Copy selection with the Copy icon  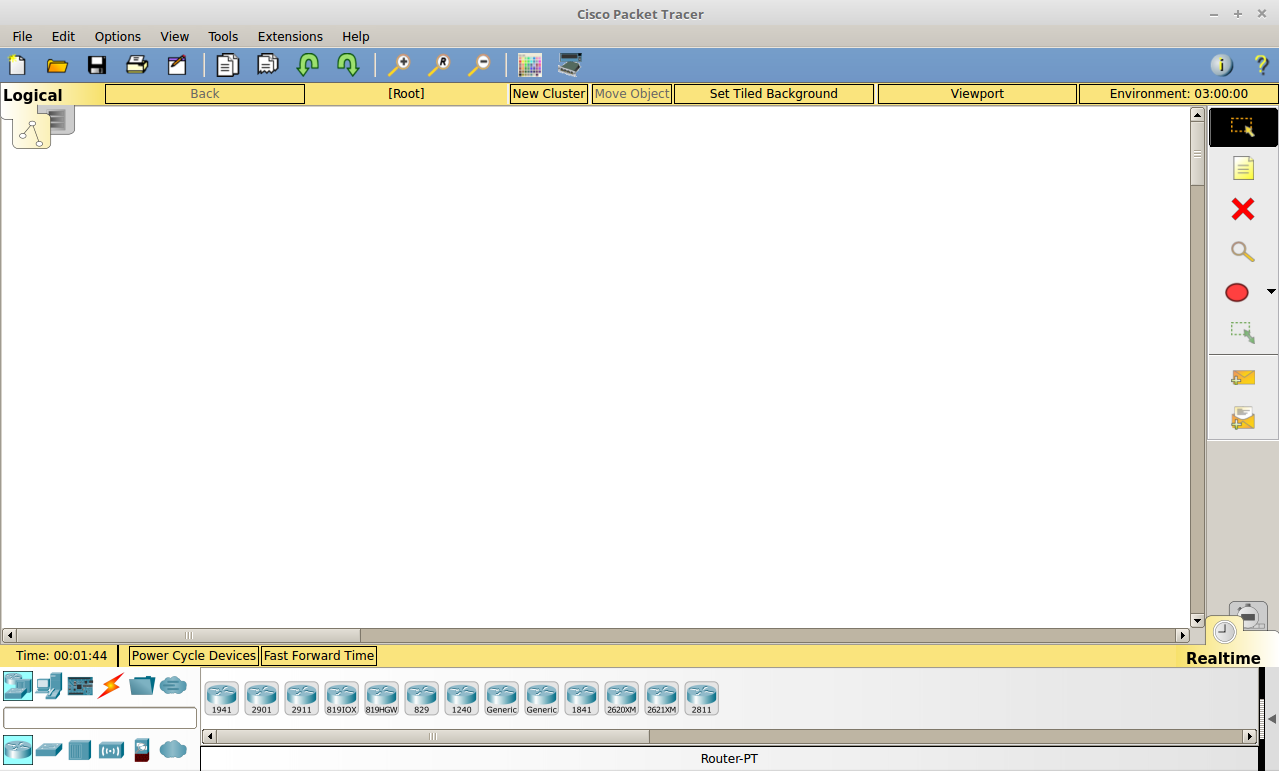(x=228, y=66)
